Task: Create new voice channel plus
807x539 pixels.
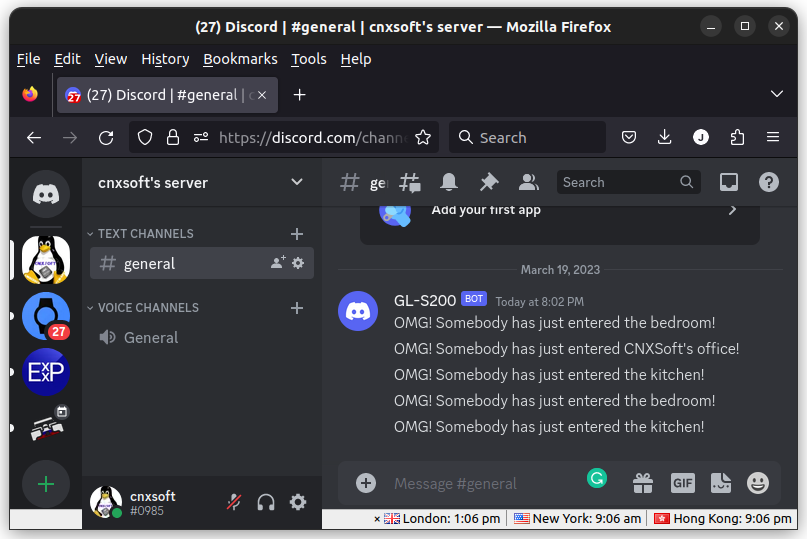Action: pos(297,308)
